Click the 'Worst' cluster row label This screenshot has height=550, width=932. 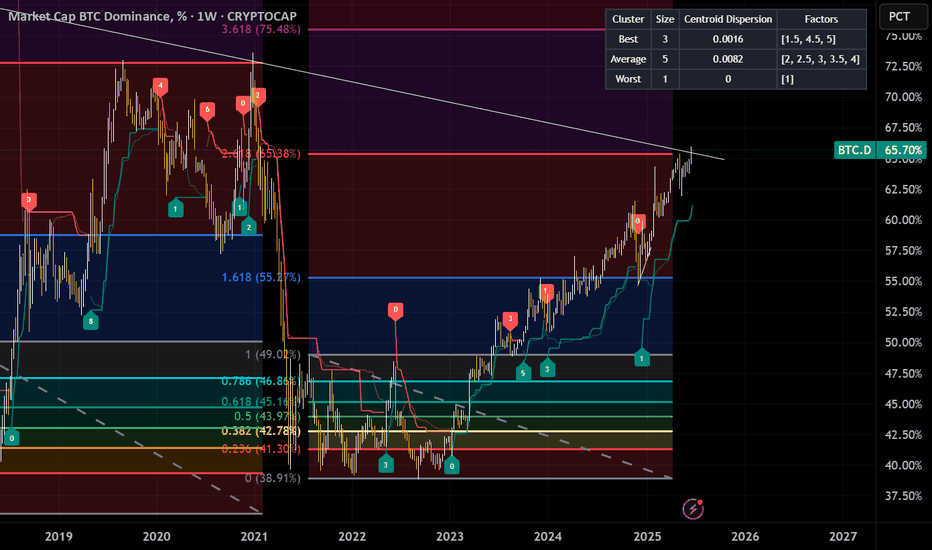tap(628, 78)
